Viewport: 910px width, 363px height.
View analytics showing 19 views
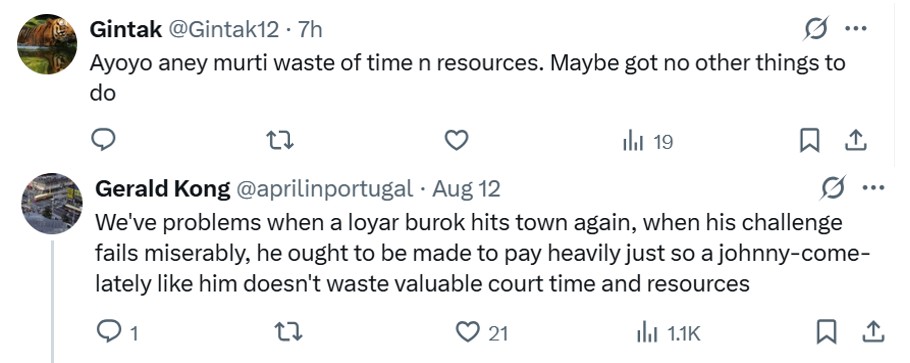(648, 141)
